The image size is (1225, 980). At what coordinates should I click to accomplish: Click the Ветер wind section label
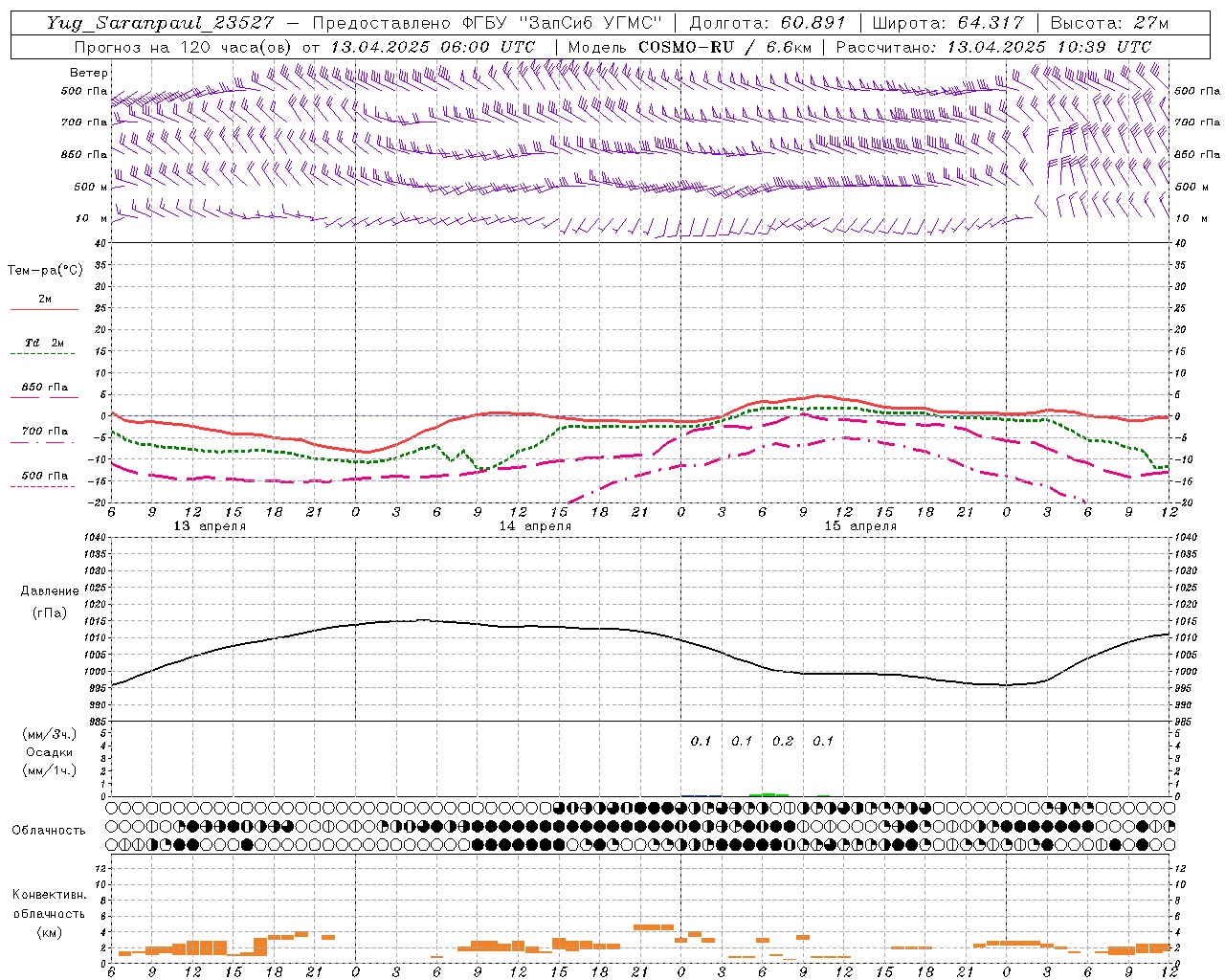[89, 73]
